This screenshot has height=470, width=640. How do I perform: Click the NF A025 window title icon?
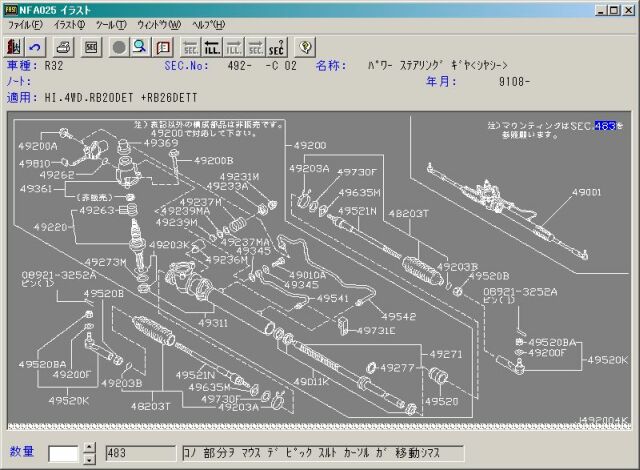click(11, 9)
